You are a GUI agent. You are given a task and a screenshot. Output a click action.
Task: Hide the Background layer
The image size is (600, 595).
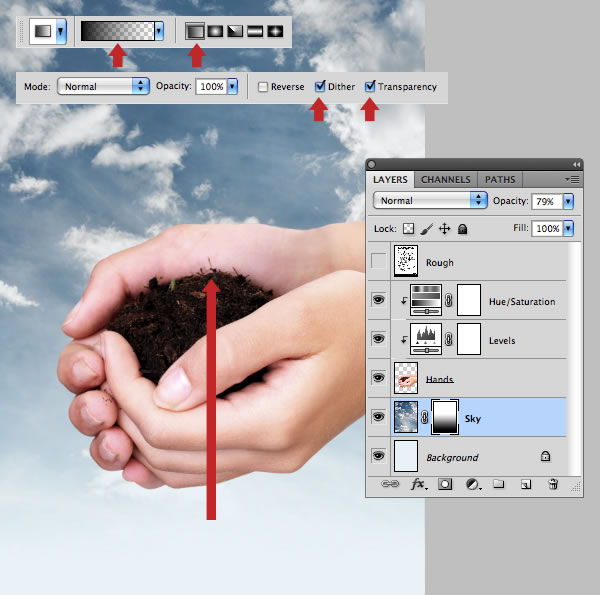(x=378, y=455)
